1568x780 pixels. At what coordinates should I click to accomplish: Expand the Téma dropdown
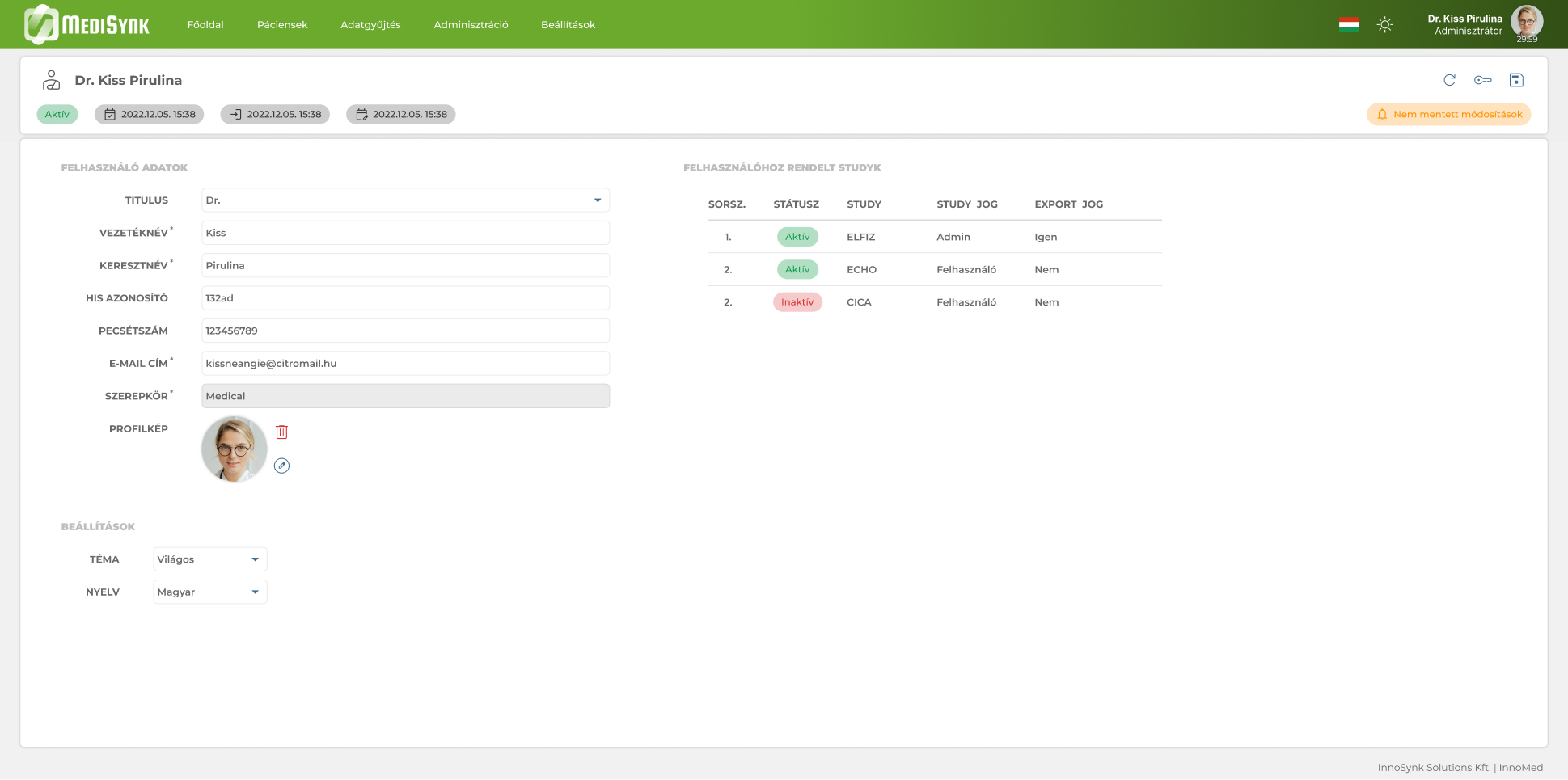(210, 559)
